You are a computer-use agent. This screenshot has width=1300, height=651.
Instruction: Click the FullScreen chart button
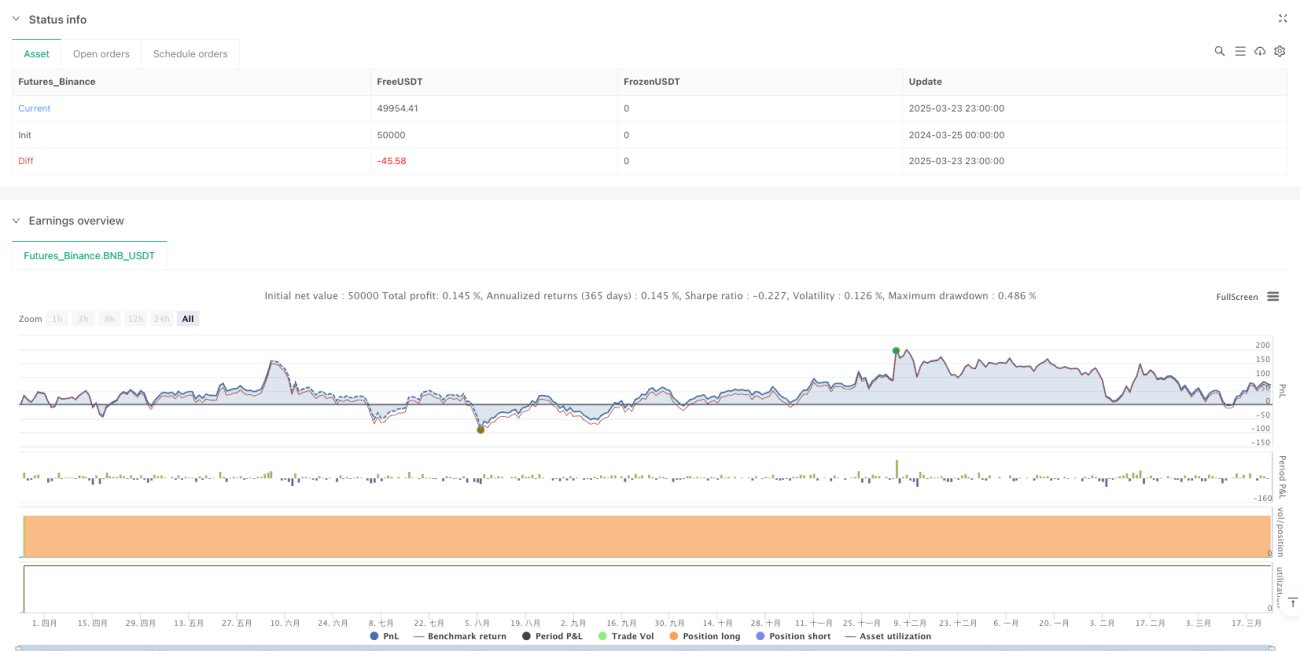click(x=1237, y=297)
